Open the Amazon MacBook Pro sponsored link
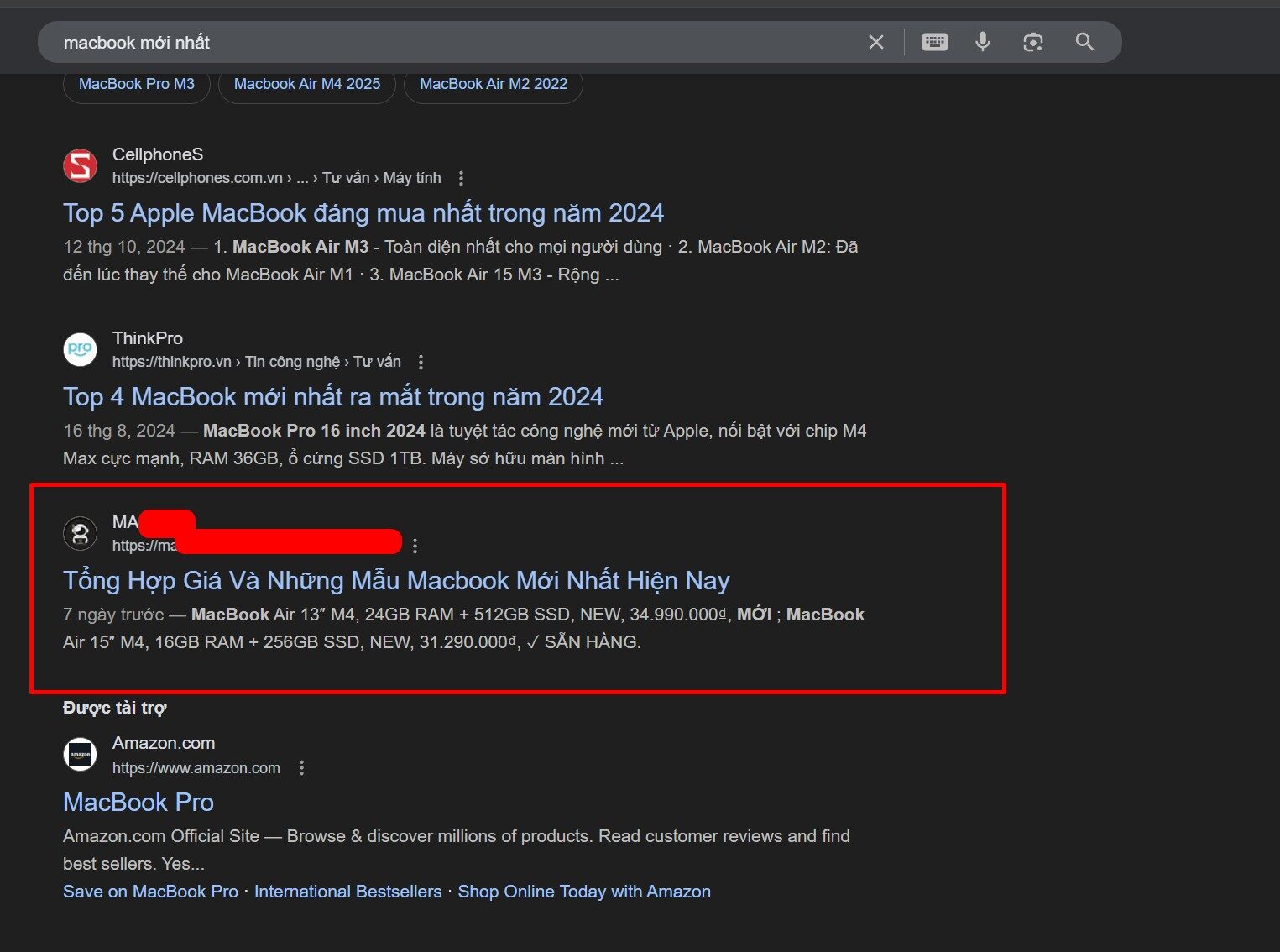Image resolution: width=1280 pixels, height=952 pixels. pyautogui.click(x=138, y=803)
